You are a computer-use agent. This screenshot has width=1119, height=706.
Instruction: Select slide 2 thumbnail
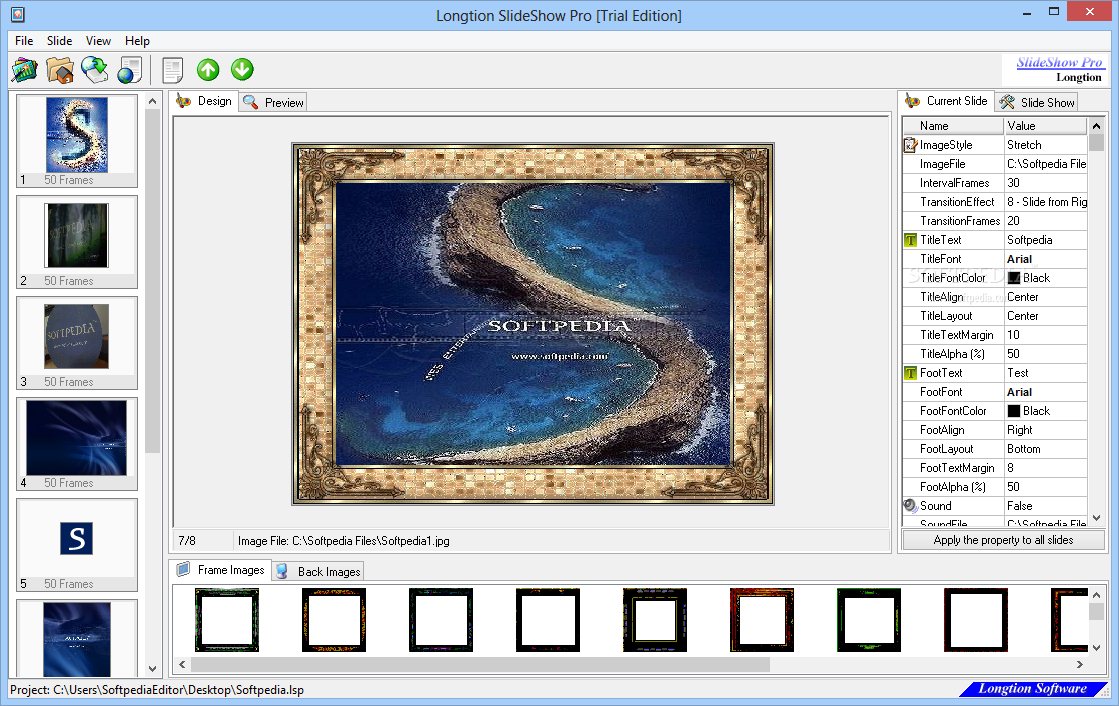coord(77,242)
